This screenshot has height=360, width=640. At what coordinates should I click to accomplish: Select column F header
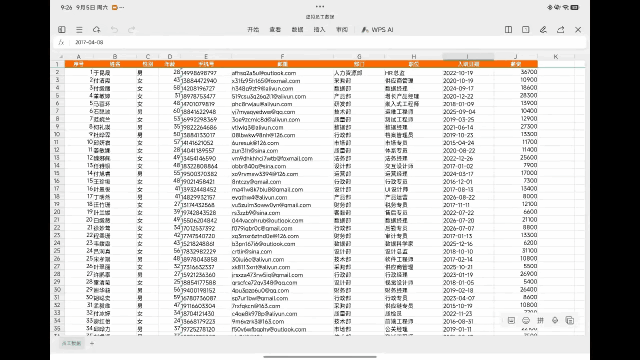282,57
